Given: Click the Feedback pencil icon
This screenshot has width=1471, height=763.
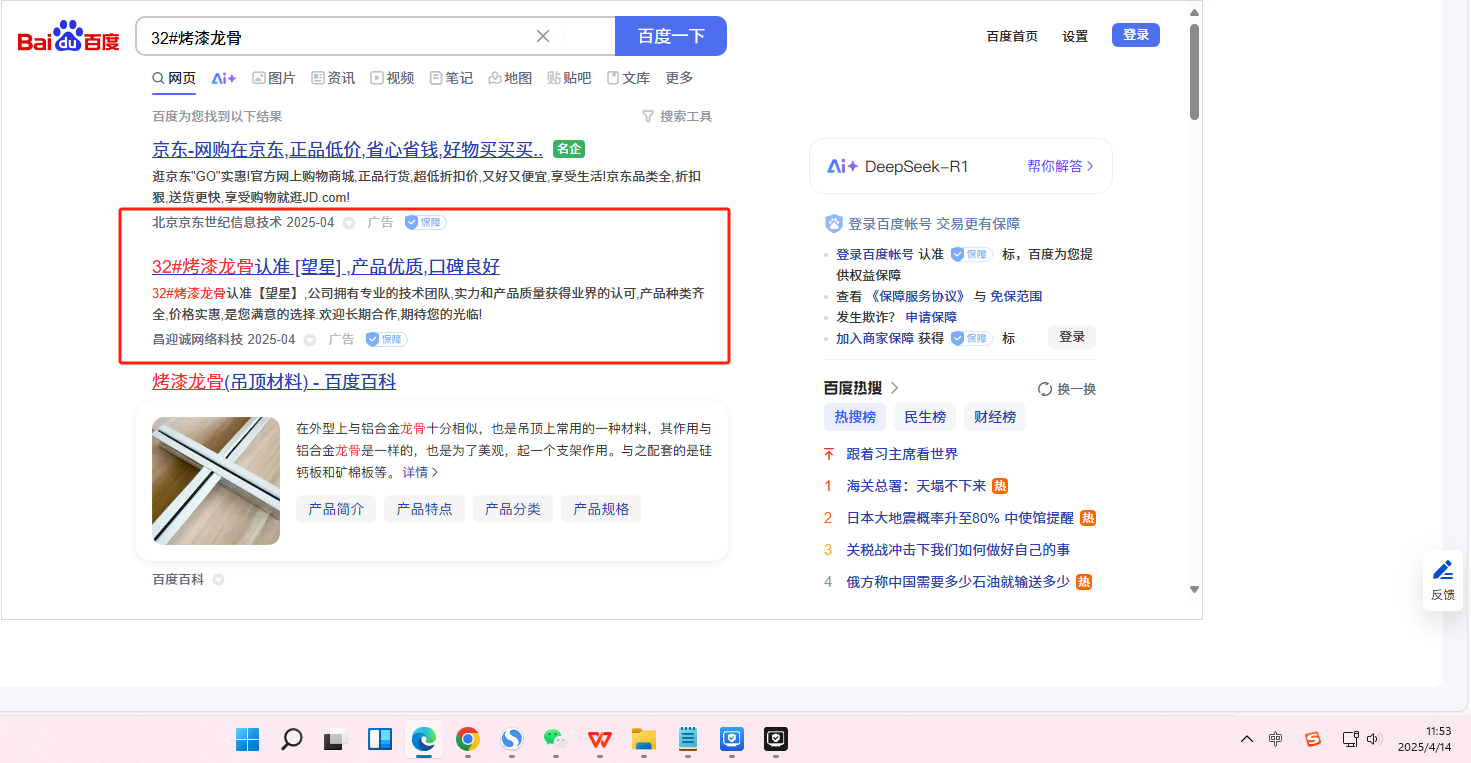Looking at the screenshot, I should coord(1442,571).
